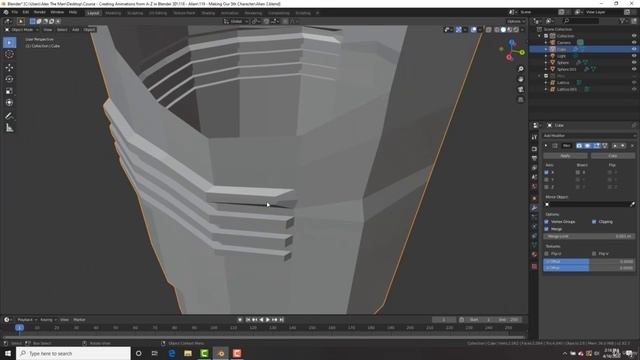640x360 pixels.
Task: Open the timeline Playback dropdown
Action: (27, 320)
